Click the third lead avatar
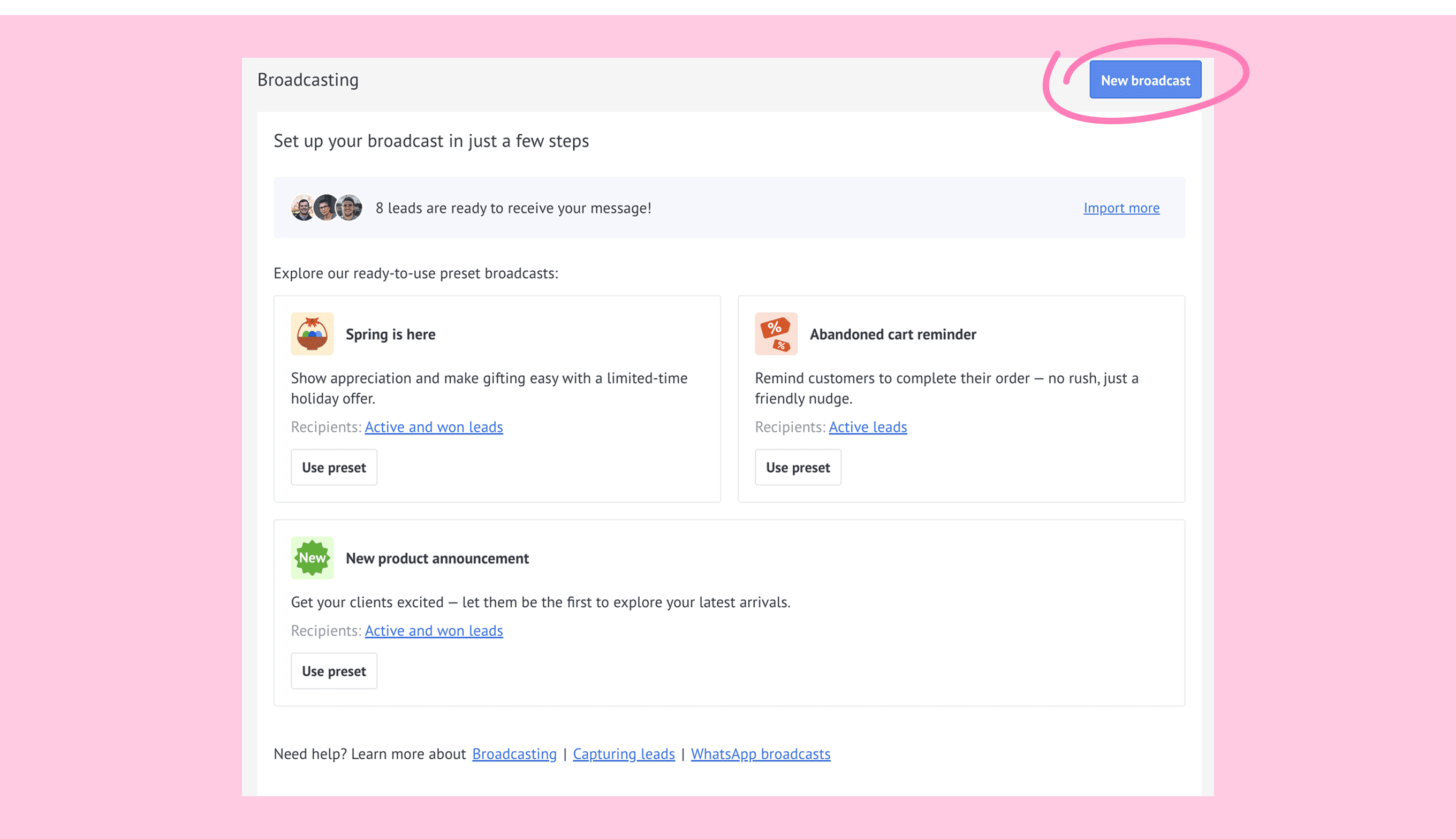The width and height of the screenshot is (1456, 839). (x=350, y=208)
